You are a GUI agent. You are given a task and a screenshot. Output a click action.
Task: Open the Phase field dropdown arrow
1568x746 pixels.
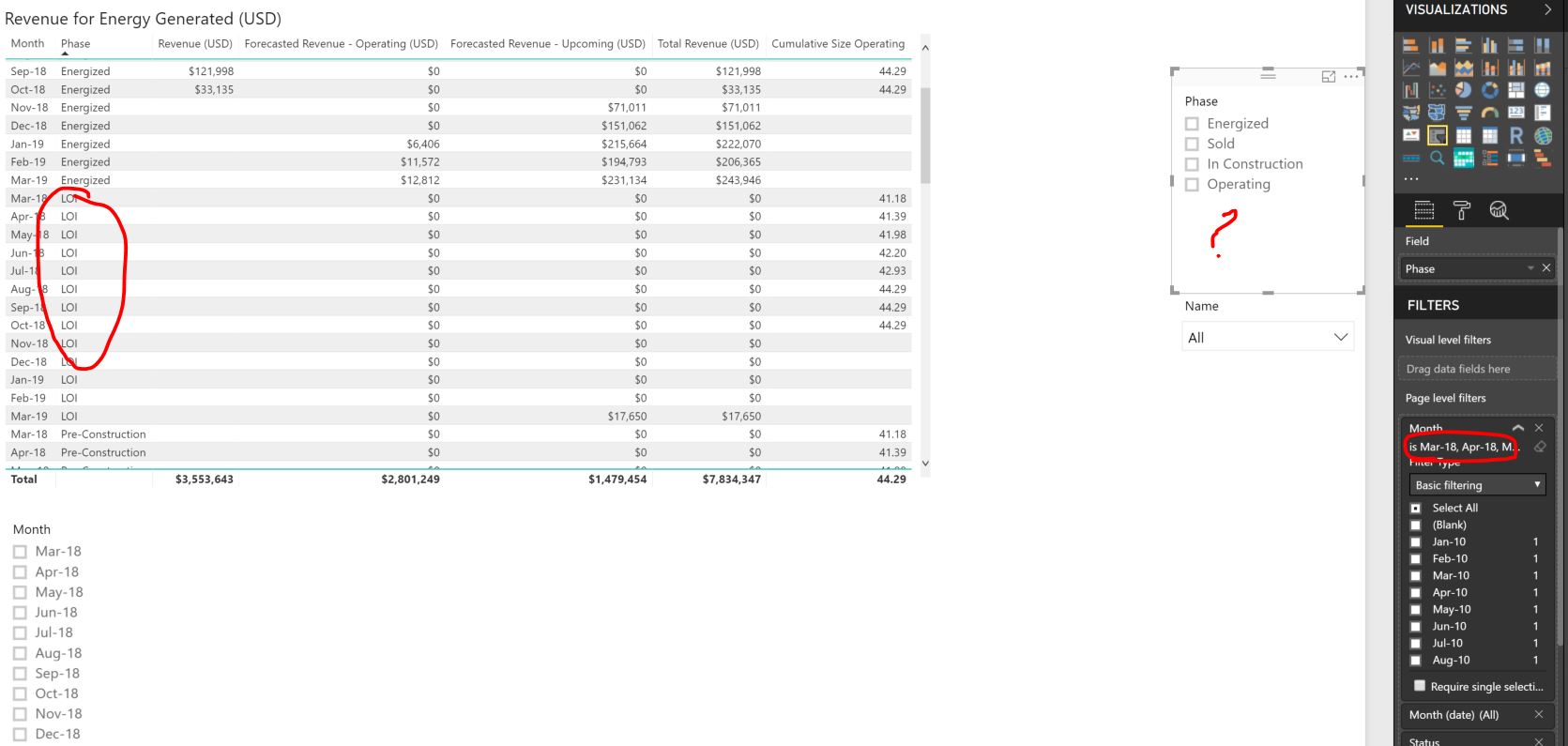(1531, 268)
